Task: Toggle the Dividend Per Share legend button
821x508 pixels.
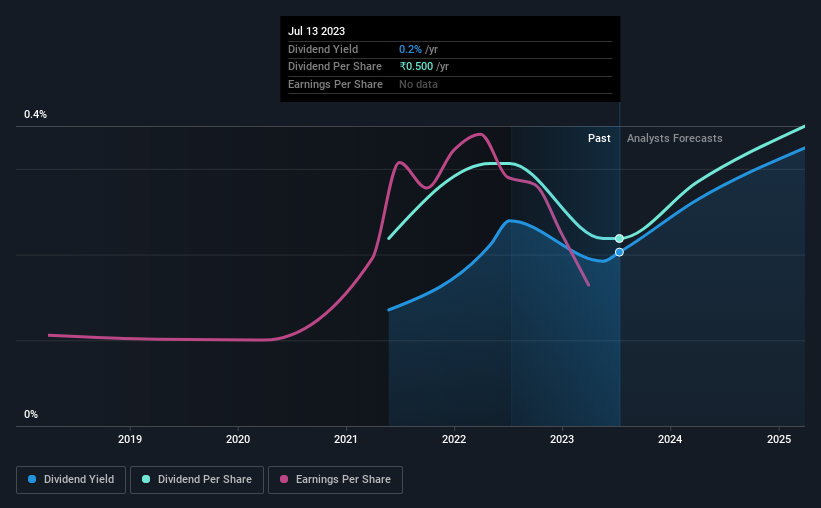Action: click(197, 480)
